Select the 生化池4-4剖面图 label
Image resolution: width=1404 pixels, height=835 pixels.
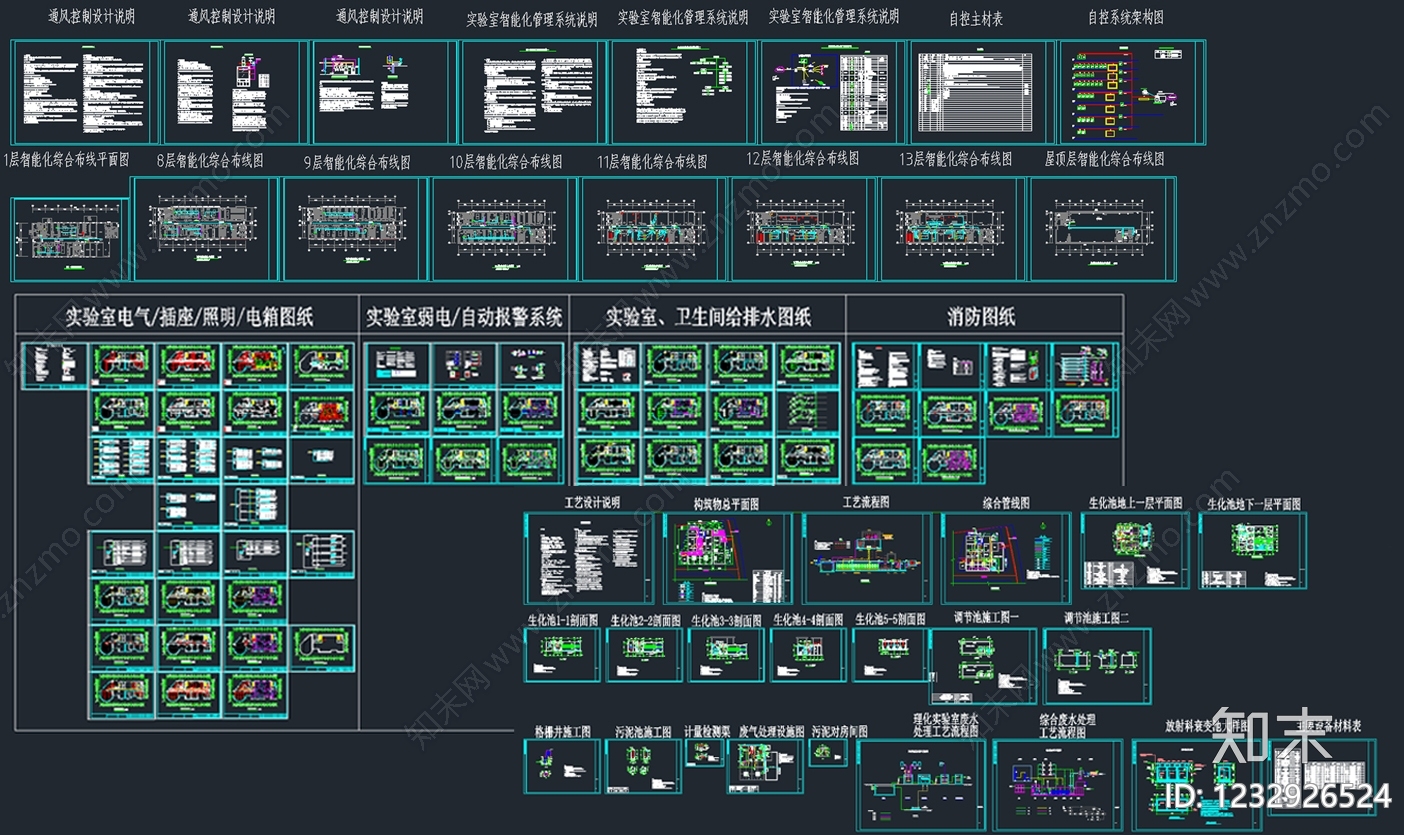click(x=808, y=620)
